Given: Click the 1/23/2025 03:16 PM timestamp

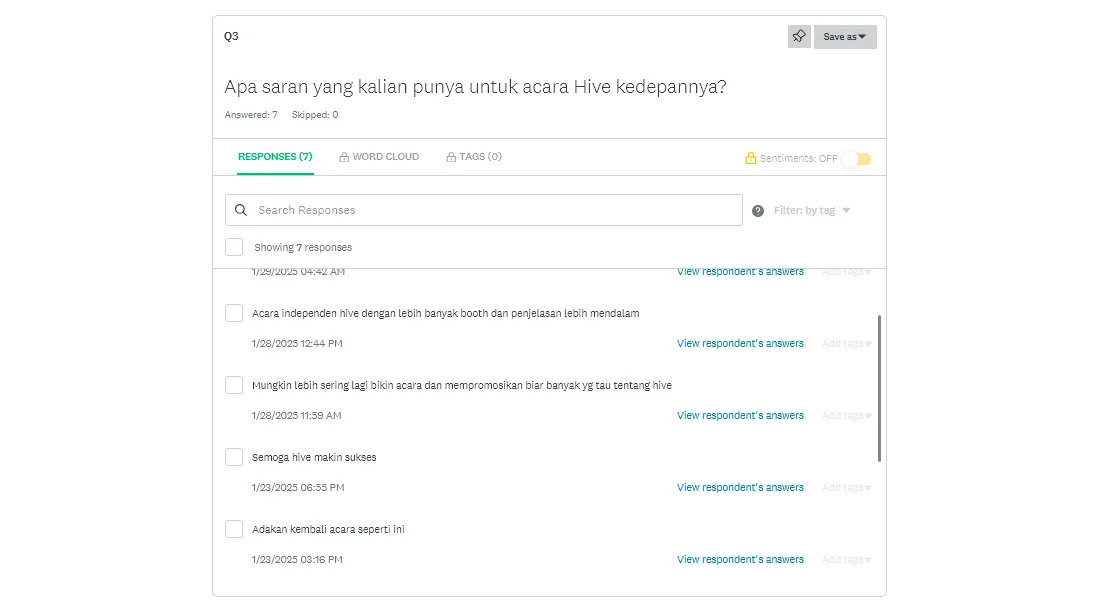Looking at the screenshot, I should [x=297, y=560].
